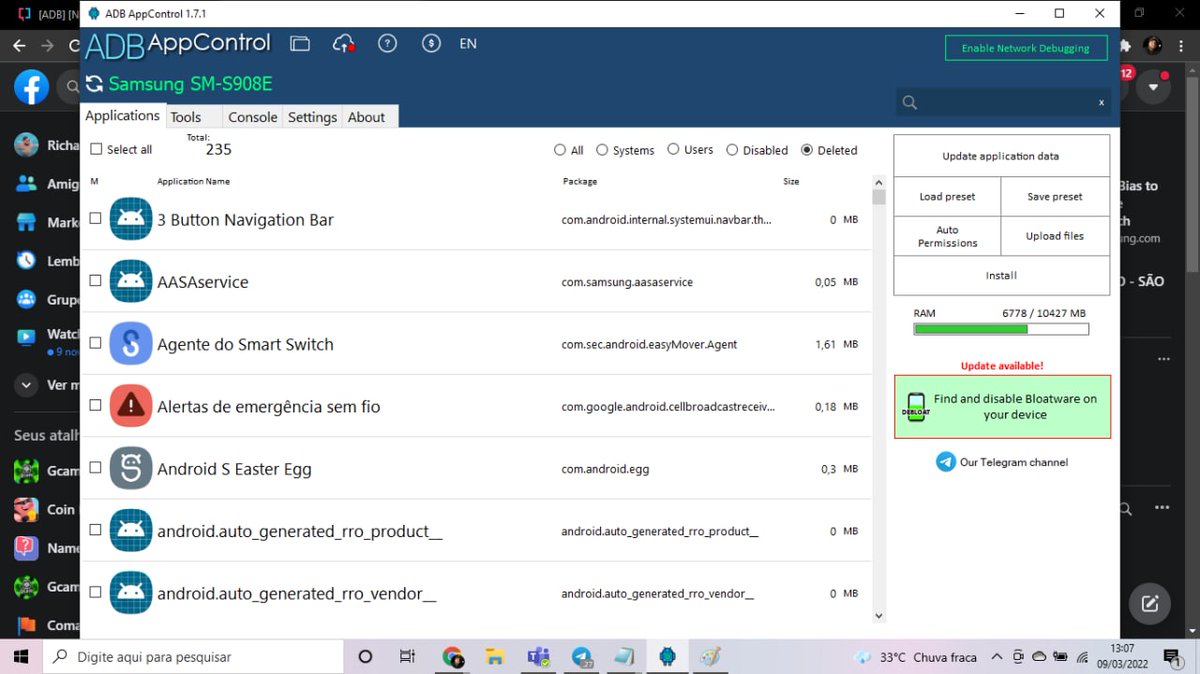Check the Android S Easter Egg checkbox

95,467
